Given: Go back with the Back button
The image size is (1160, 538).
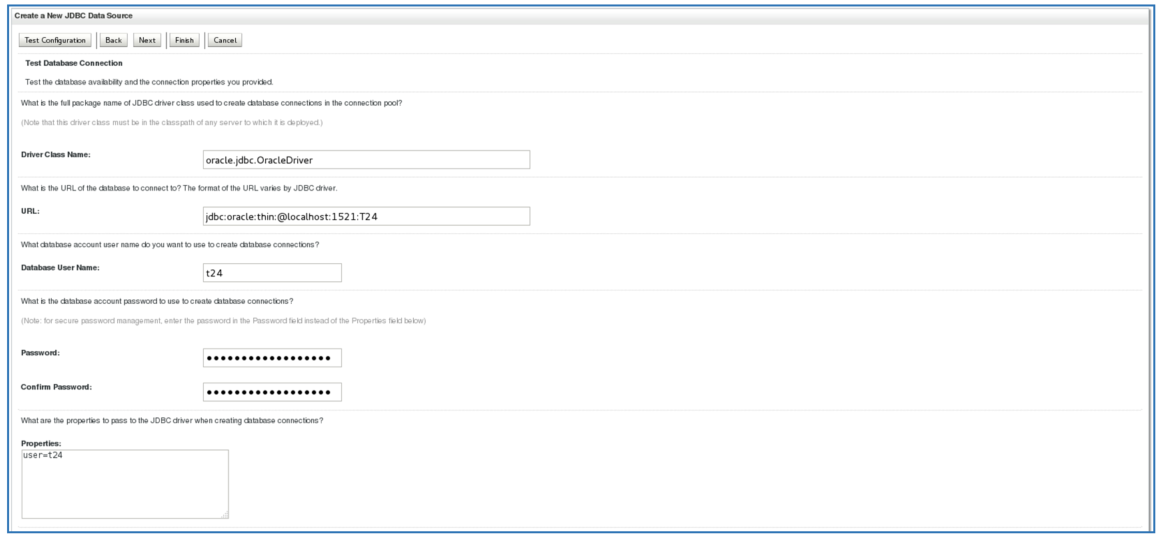Looking at the screenshot, I should click(114, 40).
